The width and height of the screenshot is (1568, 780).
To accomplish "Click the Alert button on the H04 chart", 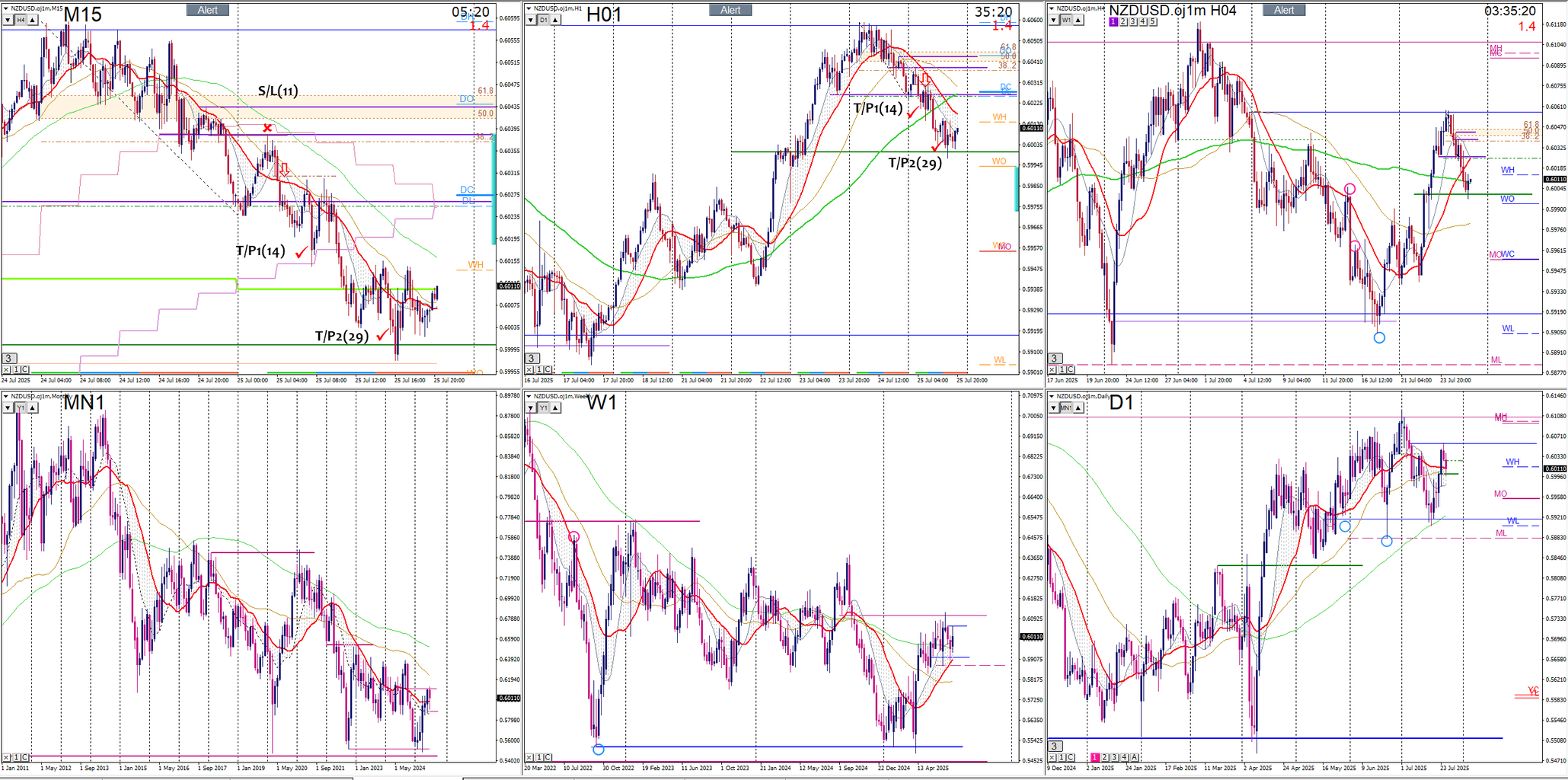I will tap(1284, 10).
